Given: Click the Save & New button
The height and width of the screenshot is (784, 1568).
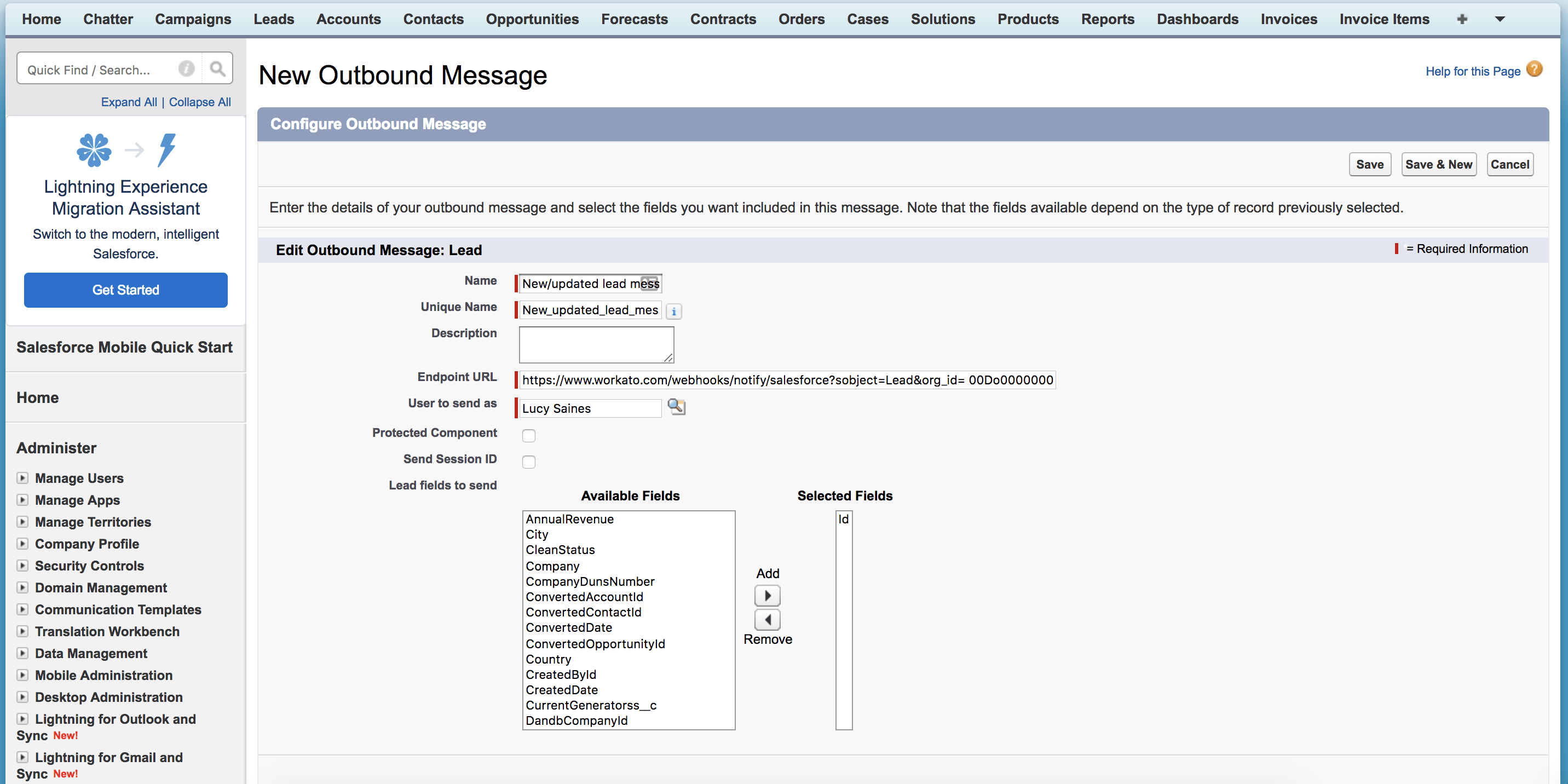Looking at the screenshot, I should (x=1438, y=164).
